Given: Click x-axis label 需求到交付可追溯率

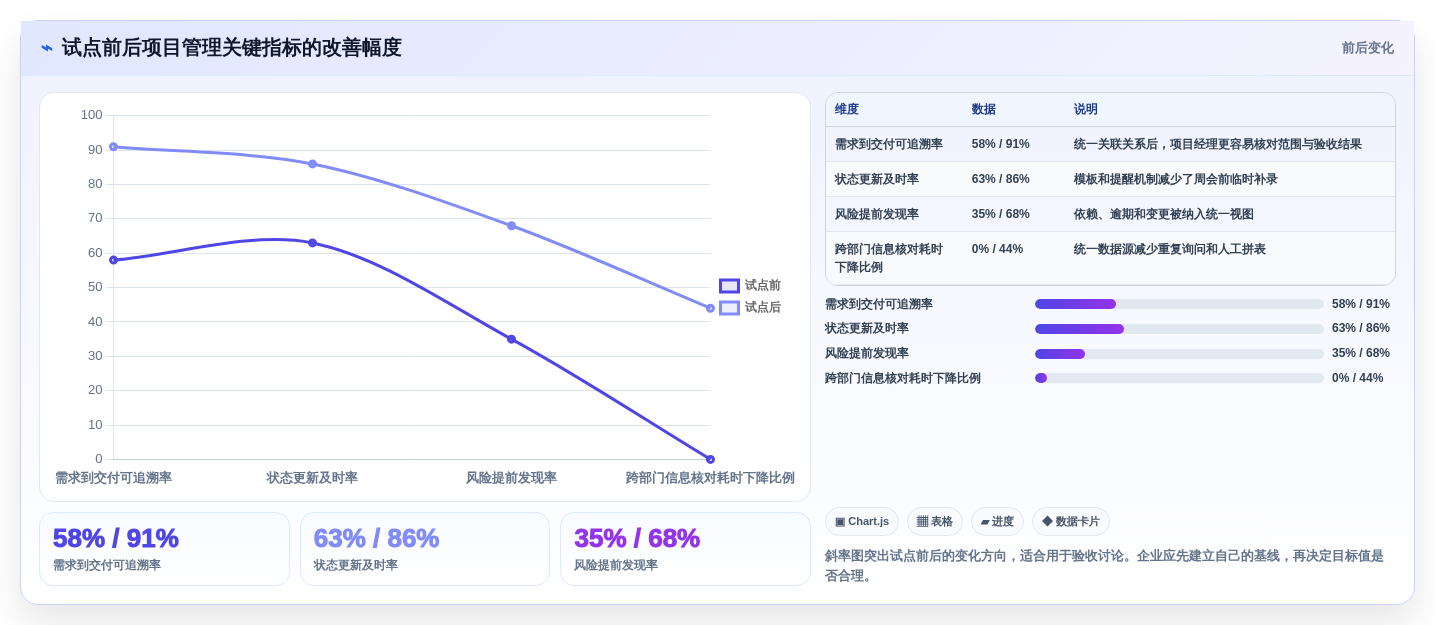Looking at the screenshot, I should (113, 478).
